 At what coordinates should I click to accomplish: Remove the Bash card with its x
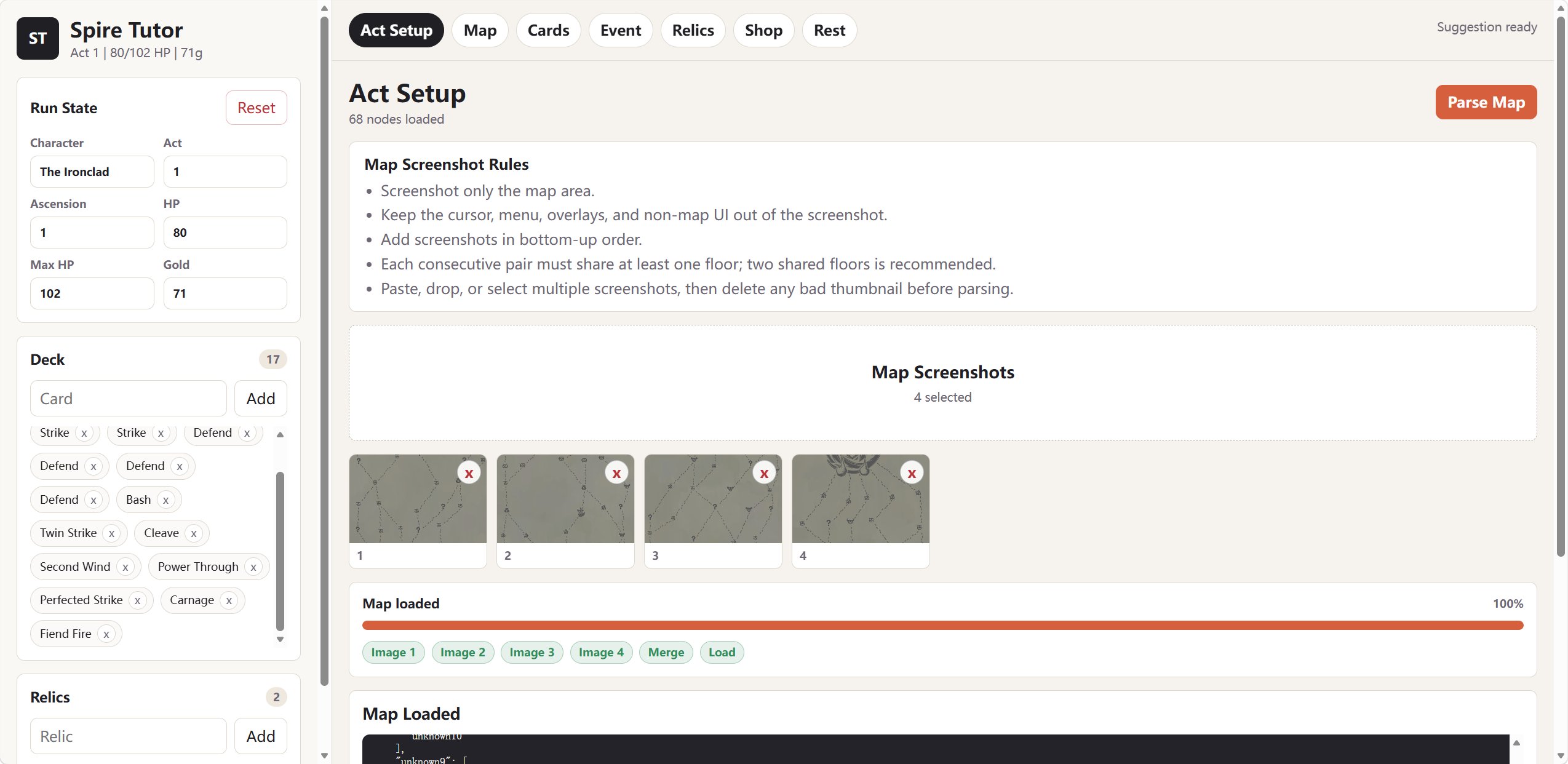165,500
